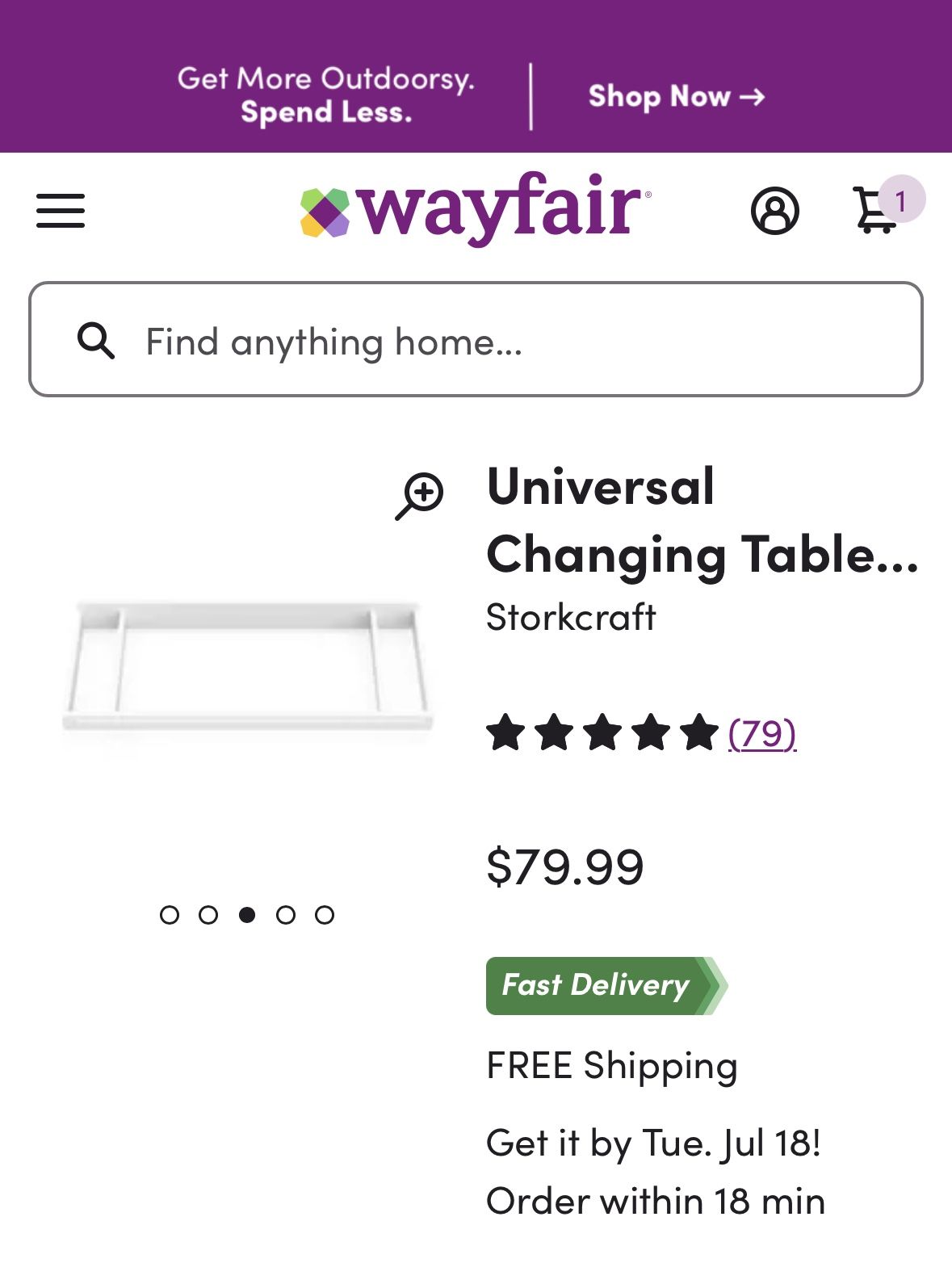Image resolution: width=952 pixels, height=1263 pixels.
Task: Click the search magnifier icon
Action: click(95, 341)
